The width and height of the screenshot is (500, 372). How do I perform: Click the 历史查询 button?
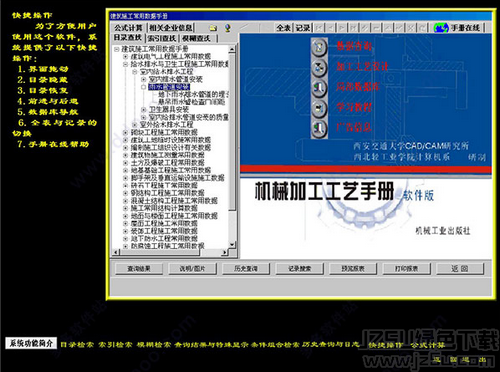tap(246, 268)
